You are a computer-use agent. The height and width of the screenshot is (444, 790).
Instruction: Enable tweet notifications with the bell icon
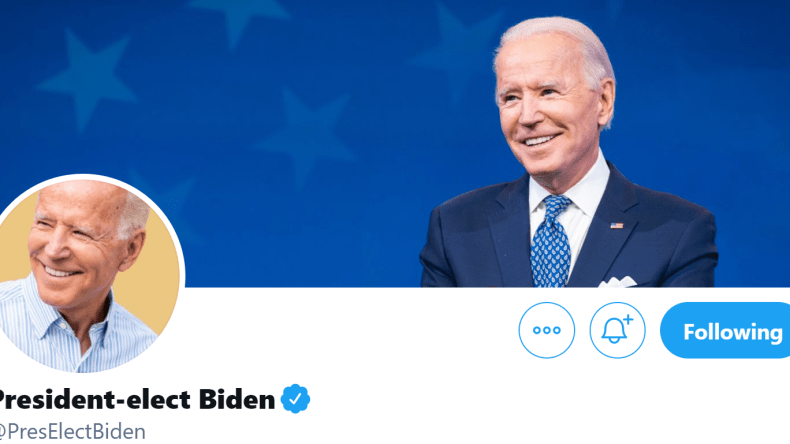click(x=617, y=330)
